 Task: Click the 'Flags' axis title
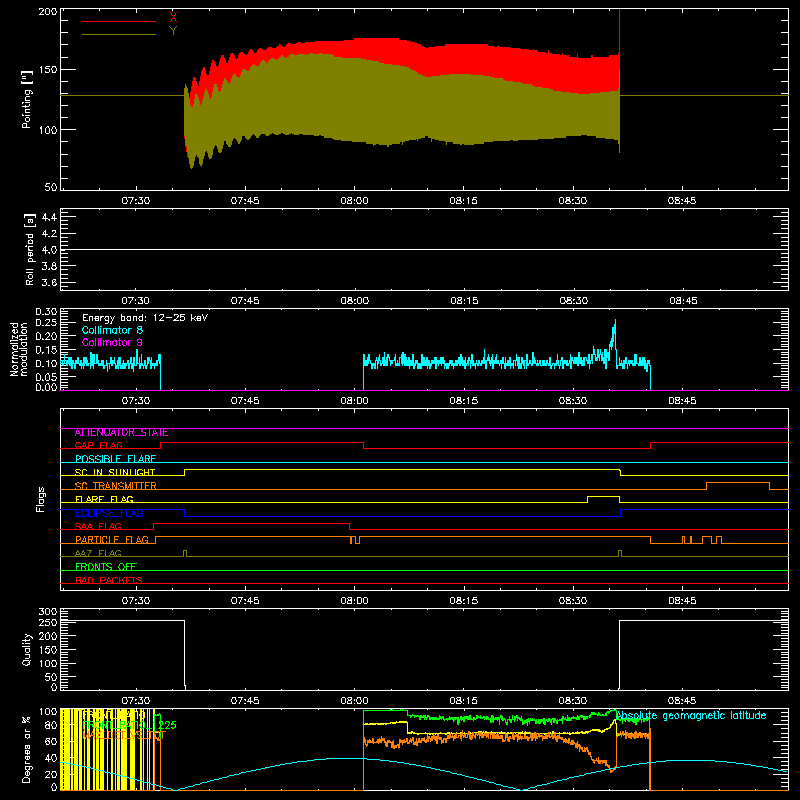pyautogui.click(x=40, y=499)
